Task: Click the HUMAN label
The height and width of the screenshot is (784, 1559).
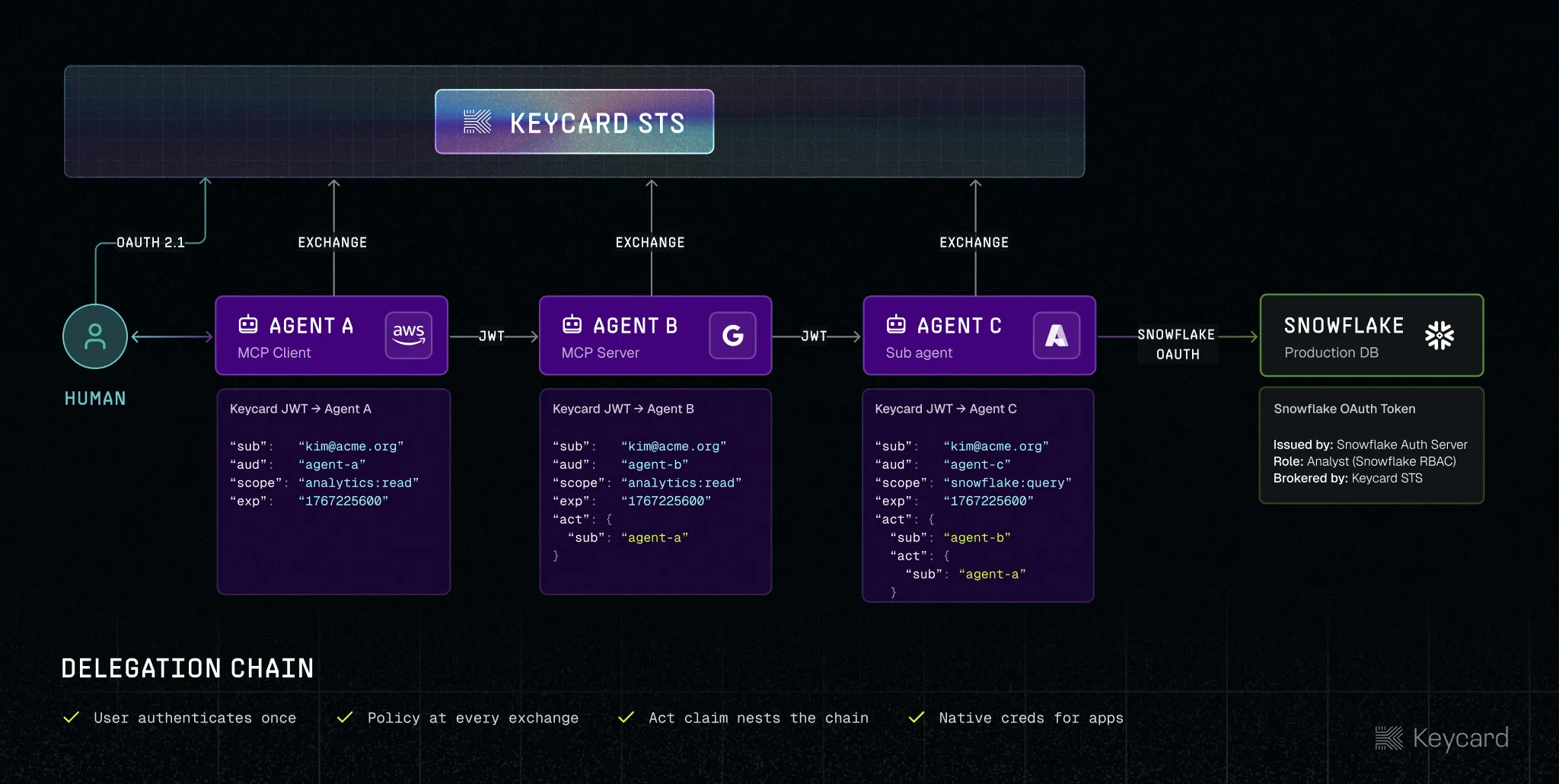Action: [95, 399]
